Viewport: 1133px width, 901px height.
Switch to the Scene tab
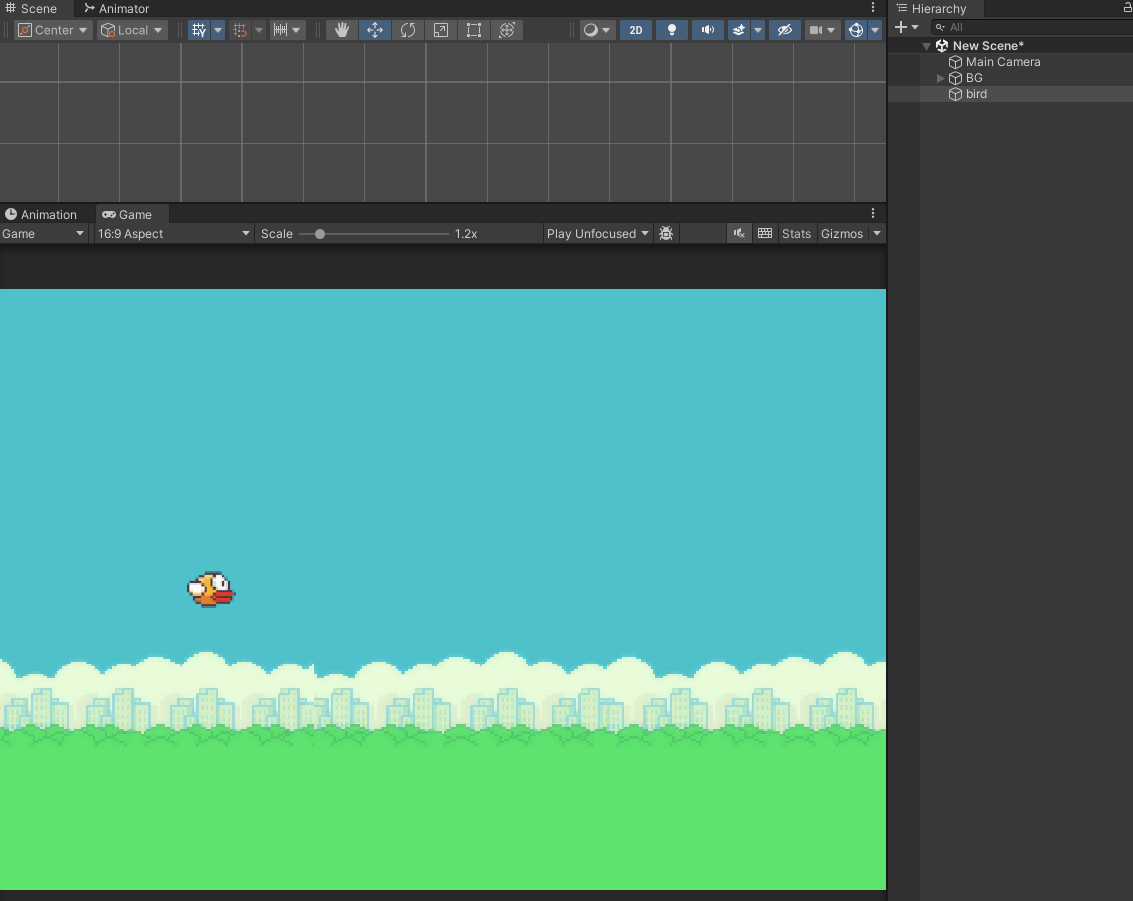(31, 9)
